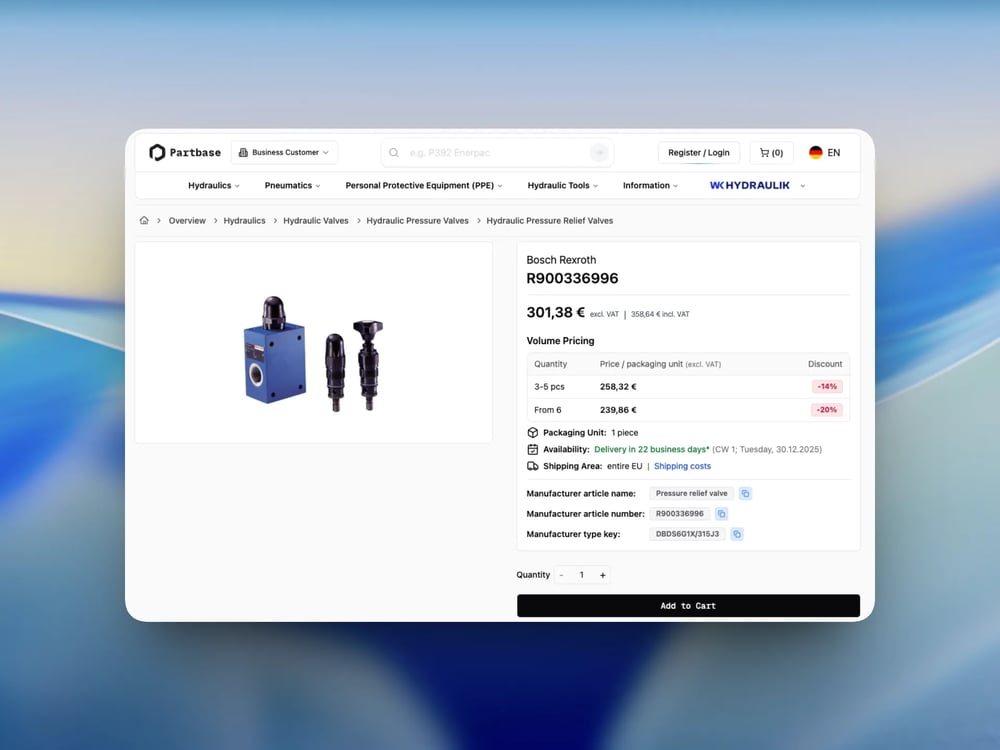Copy the manufacturer type key
This screenshot has height=750, width=1000.
737,534
